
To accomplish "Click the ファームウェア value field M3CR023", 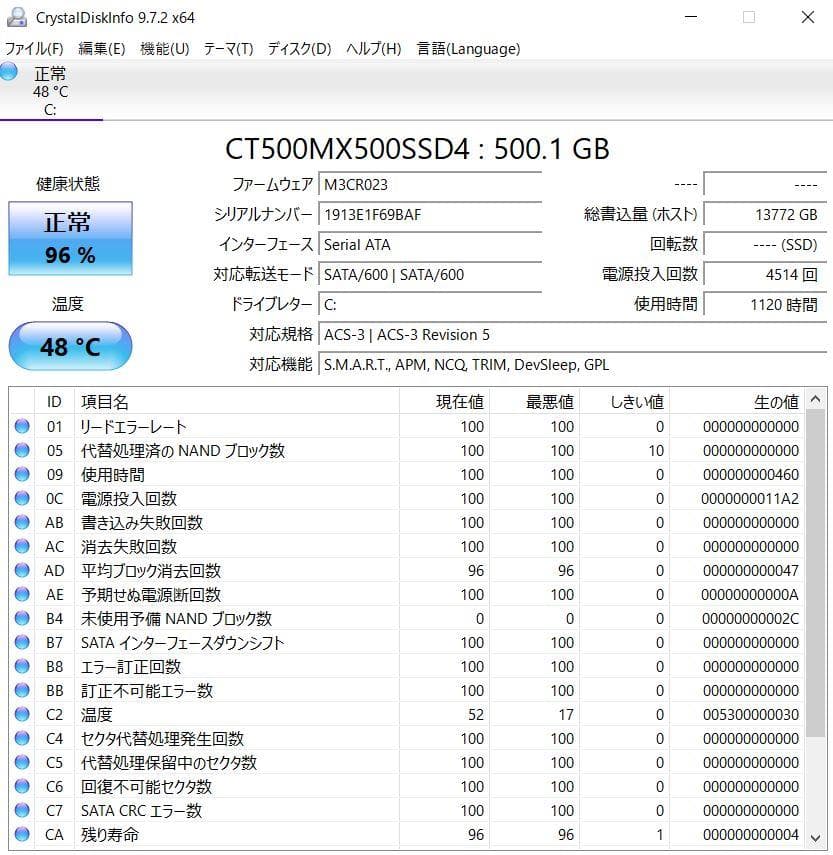I will 430,184.
